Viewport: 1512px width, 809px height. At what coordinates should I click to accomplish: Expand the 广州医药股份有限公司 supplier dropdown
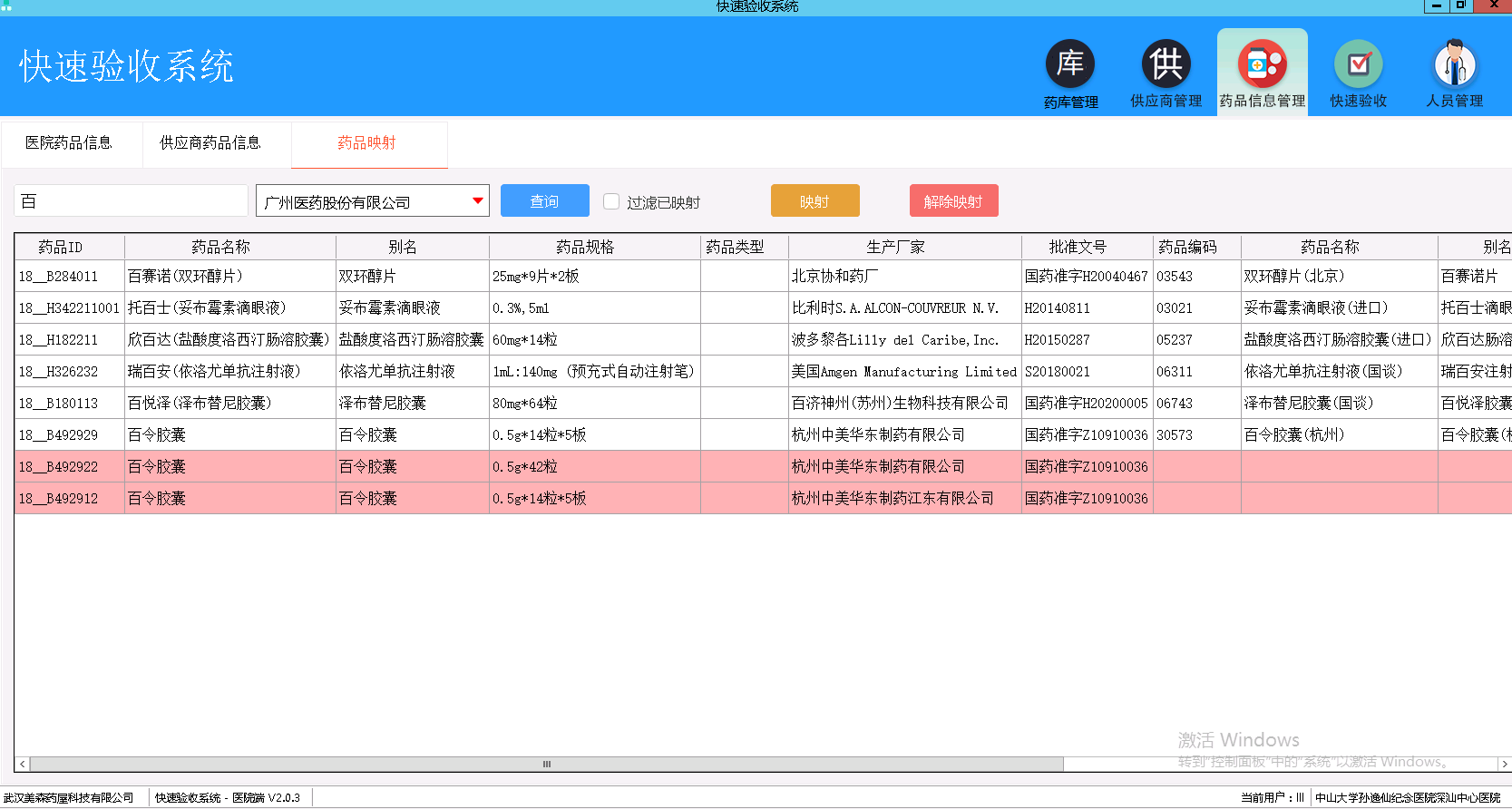(478, 200)
